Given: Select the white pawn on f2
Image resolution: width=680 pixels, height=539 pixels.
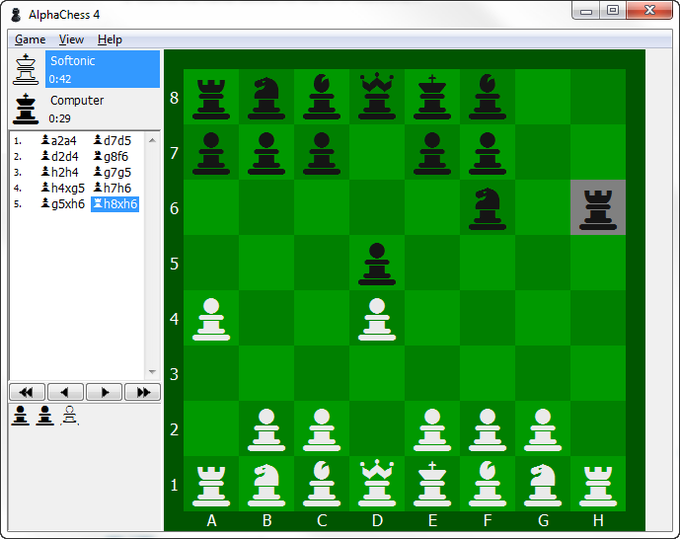Looking at the screenshot, I should coord(487,429).
